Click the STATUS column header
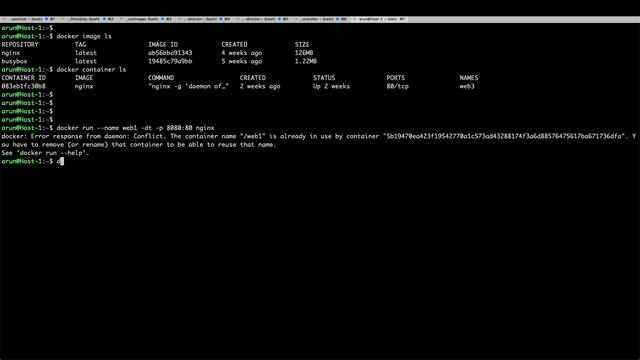Viewport: 640px width, 360px height. click(324, 78)
